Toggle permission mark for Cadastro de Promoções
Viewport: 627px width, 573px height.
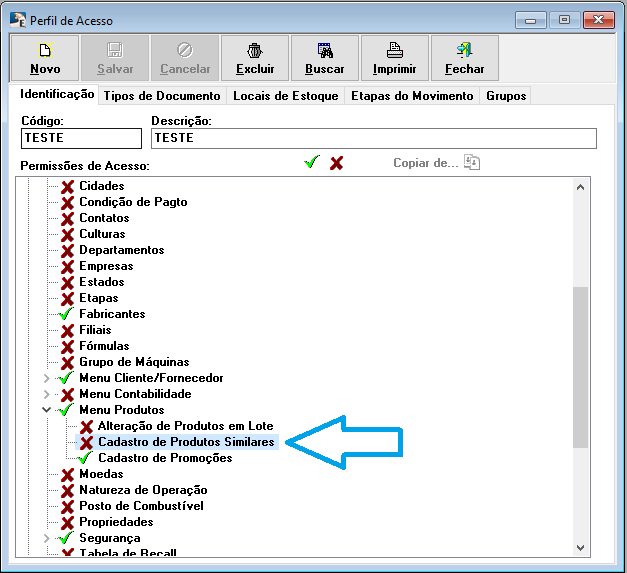click(86, 458)
